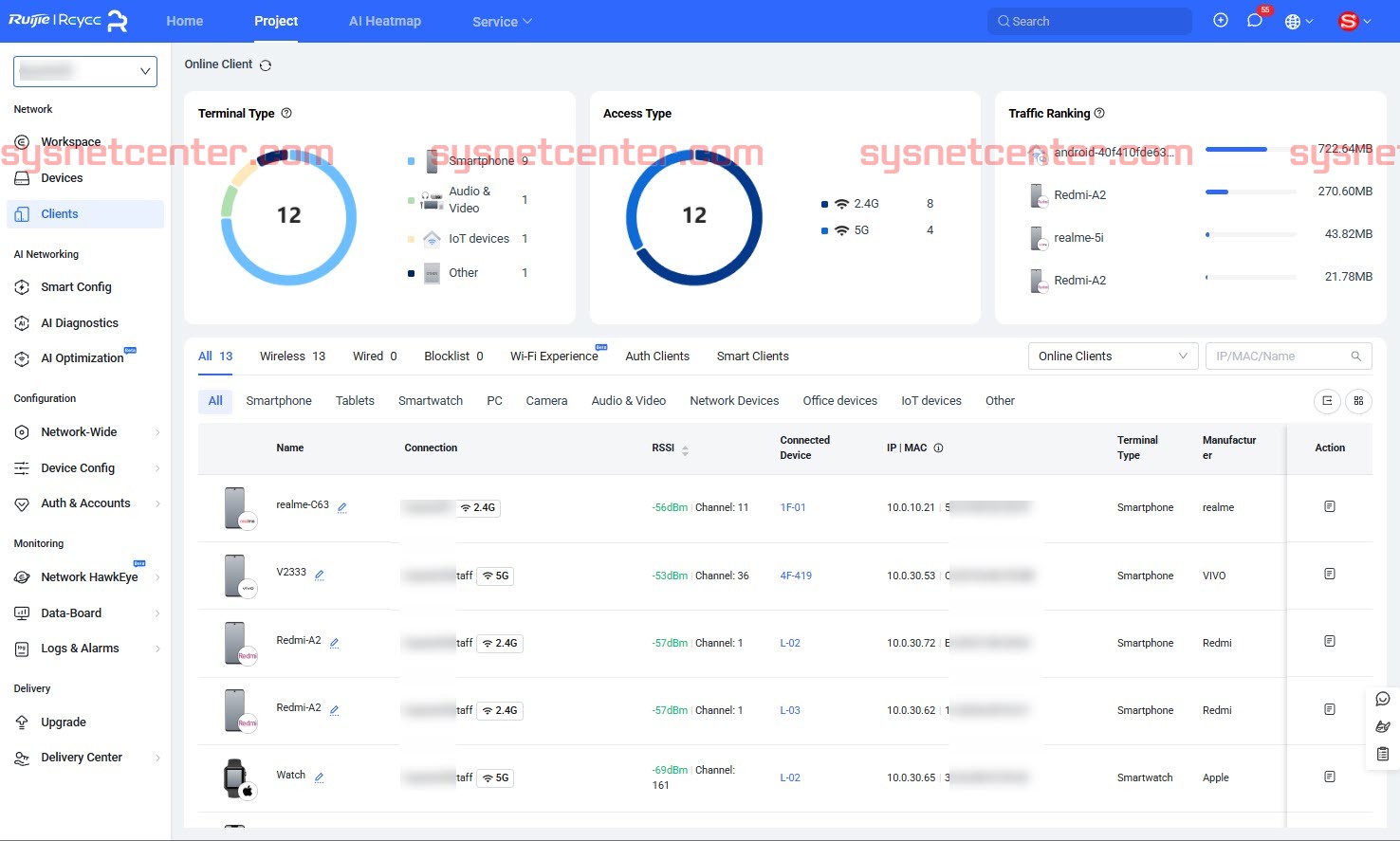Open the Auth Clients tab

(x=657, y=357)
